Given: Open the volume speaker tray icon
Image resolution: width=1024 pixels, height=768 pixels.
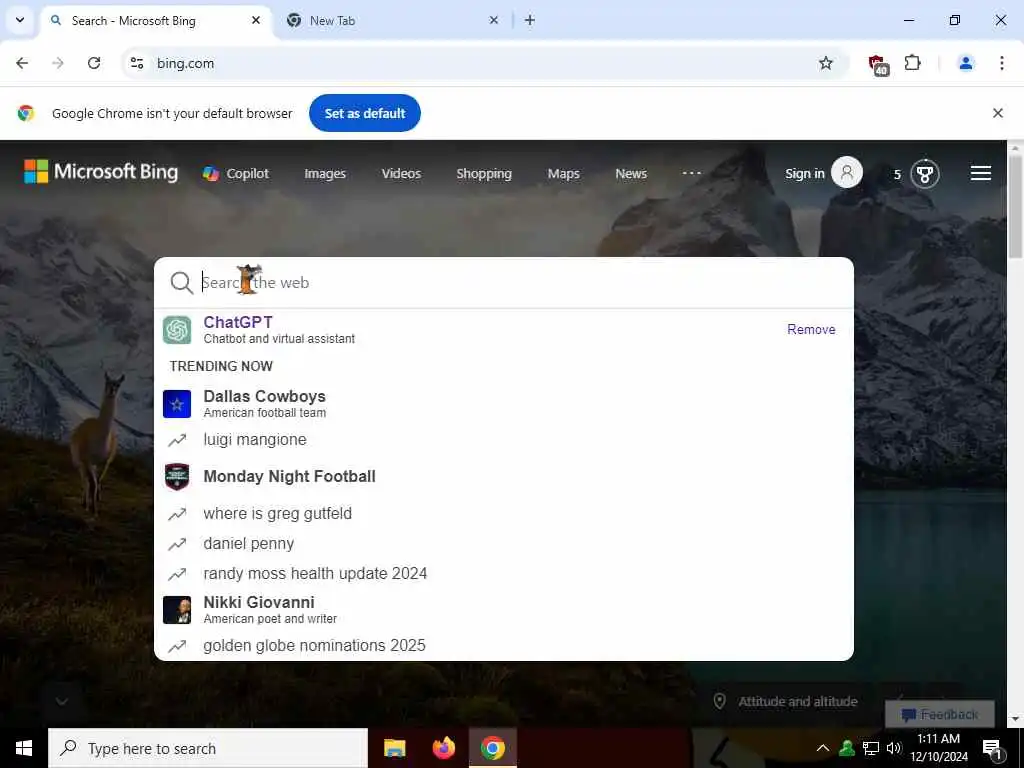Looking at the screenshot, I should tap(894, 748).
